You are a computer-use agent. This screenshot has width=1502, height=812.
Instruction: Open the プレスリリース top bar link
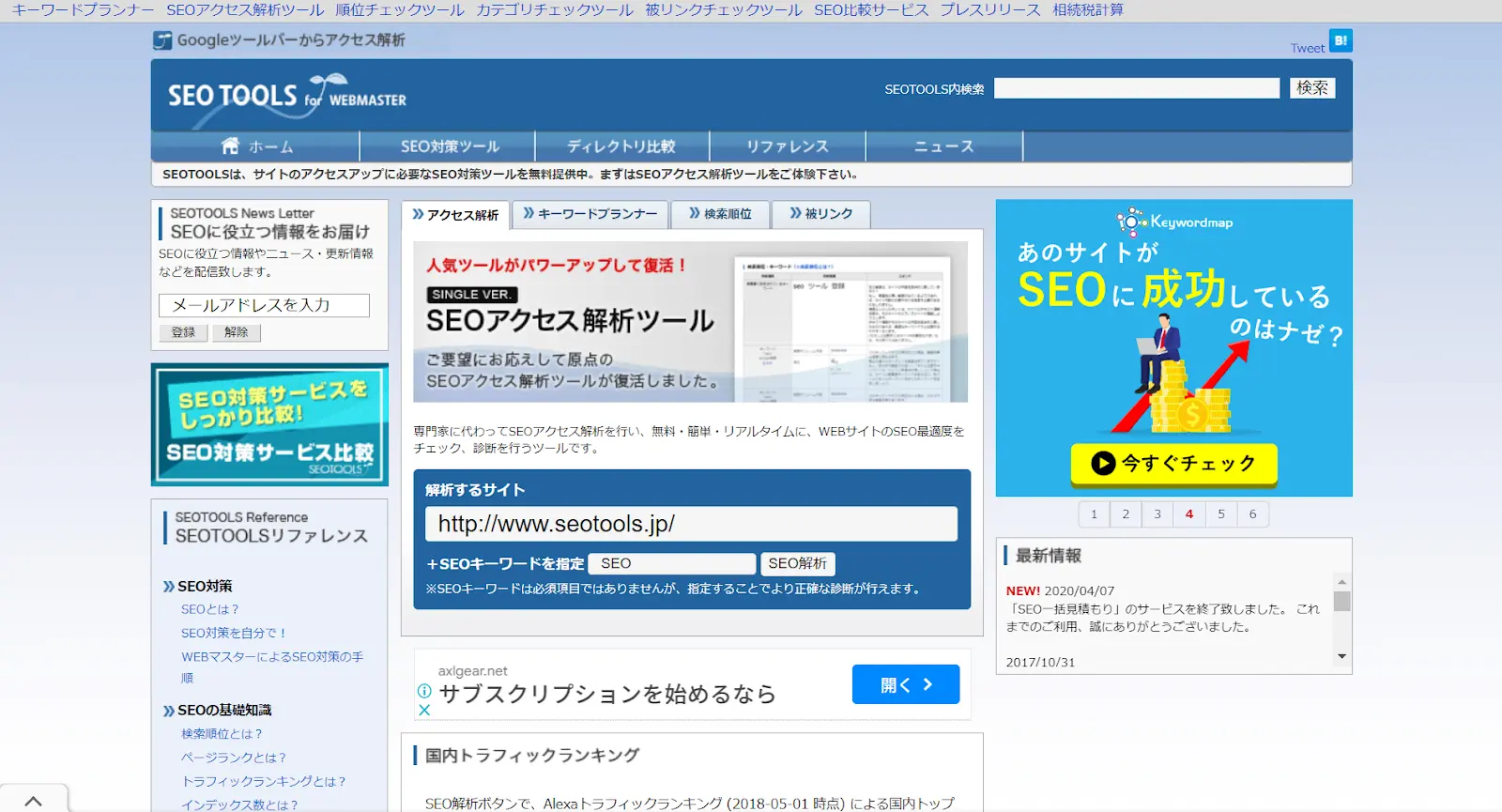point(990,10)
